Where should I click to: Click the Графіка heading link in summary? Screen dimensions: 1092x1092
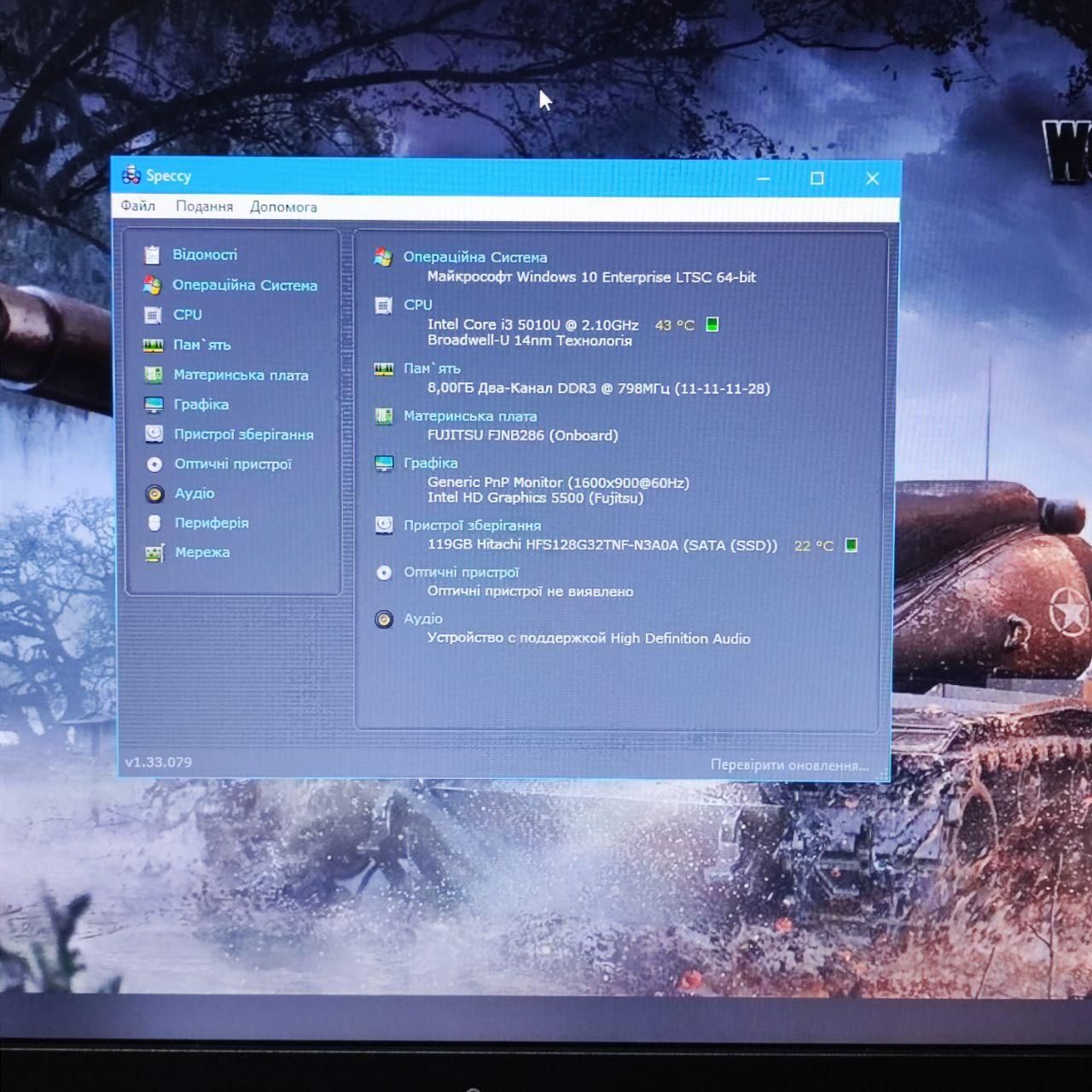coord(431,463)
